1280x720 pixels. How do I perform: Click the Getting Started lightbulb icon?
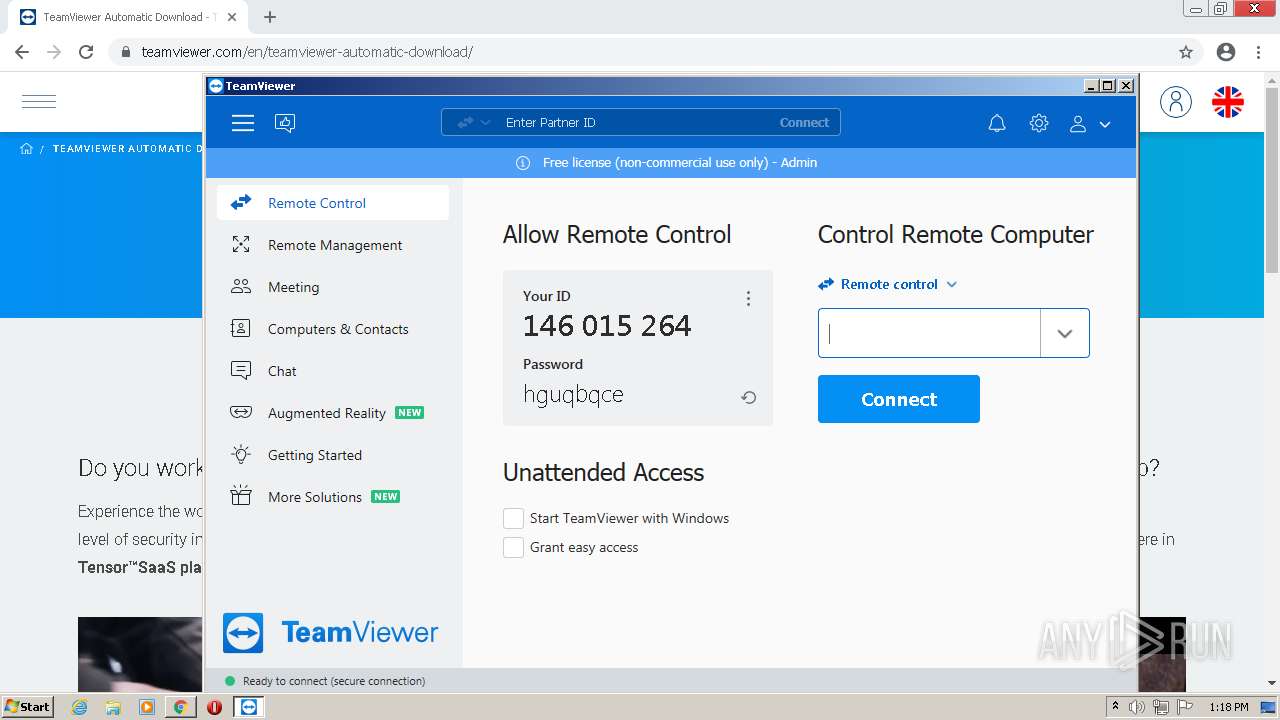pos(241,455)
